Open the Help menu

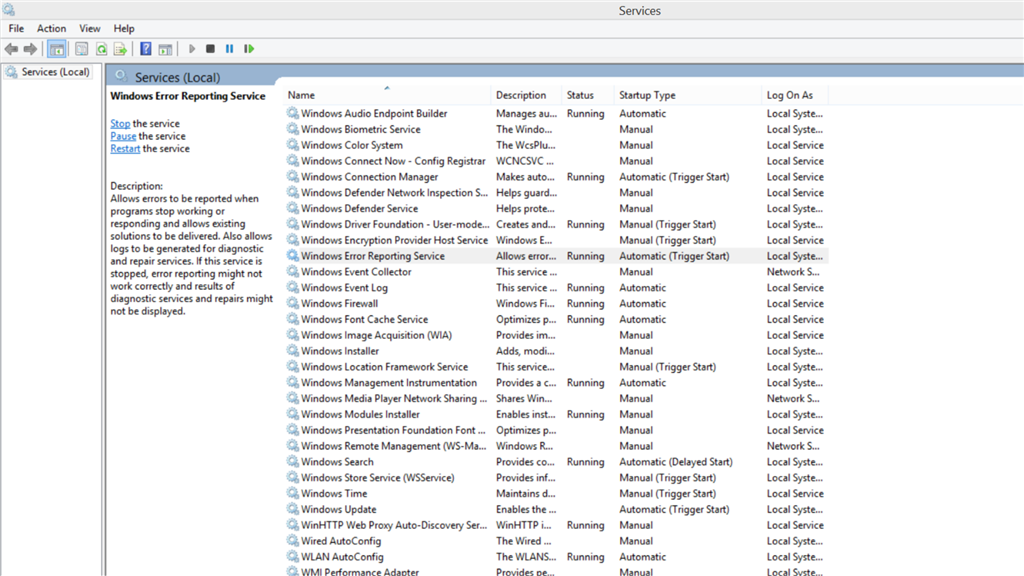tap(123, 29)
